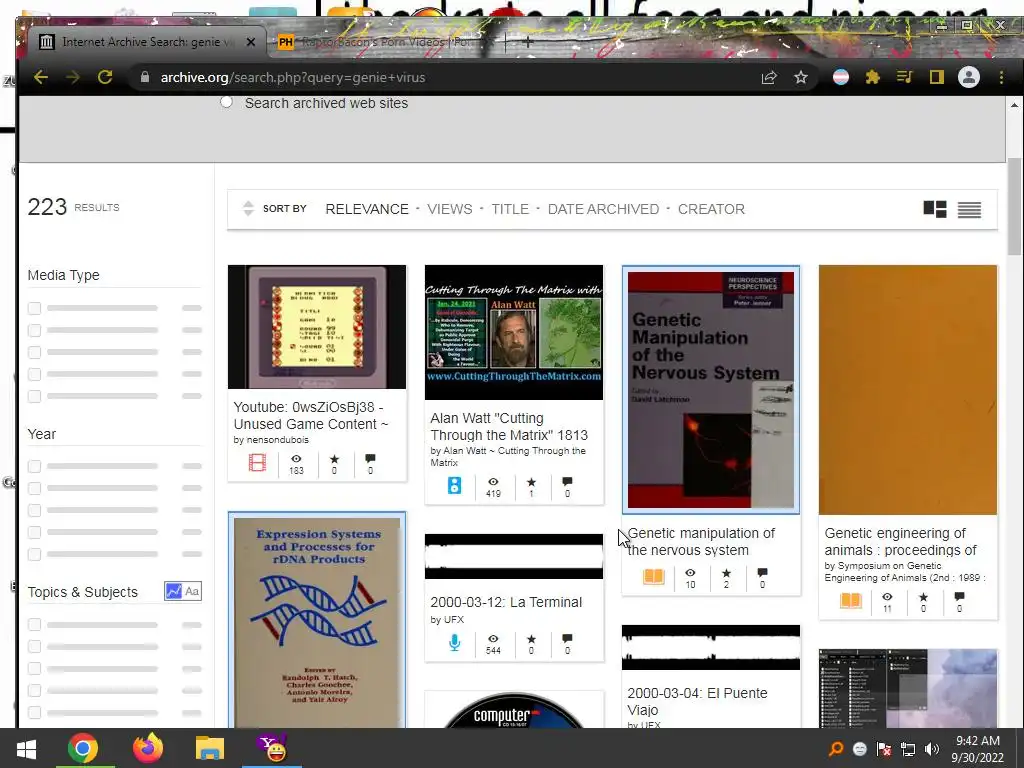Click the microphone icon under La Terminal item
1024x768 pixels.
(x=455, y=643)
